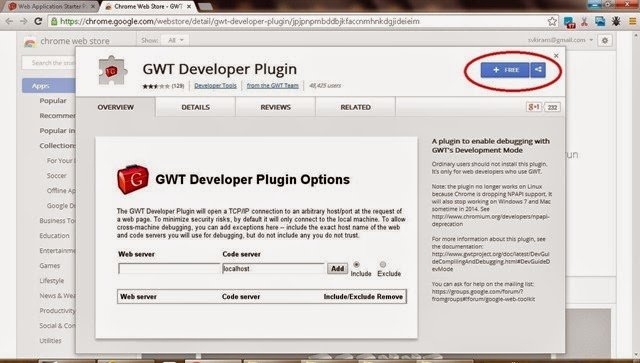Reload the page with the refresh icon
The width and height of the screenshot is (640, 363).
pos(38,21)
